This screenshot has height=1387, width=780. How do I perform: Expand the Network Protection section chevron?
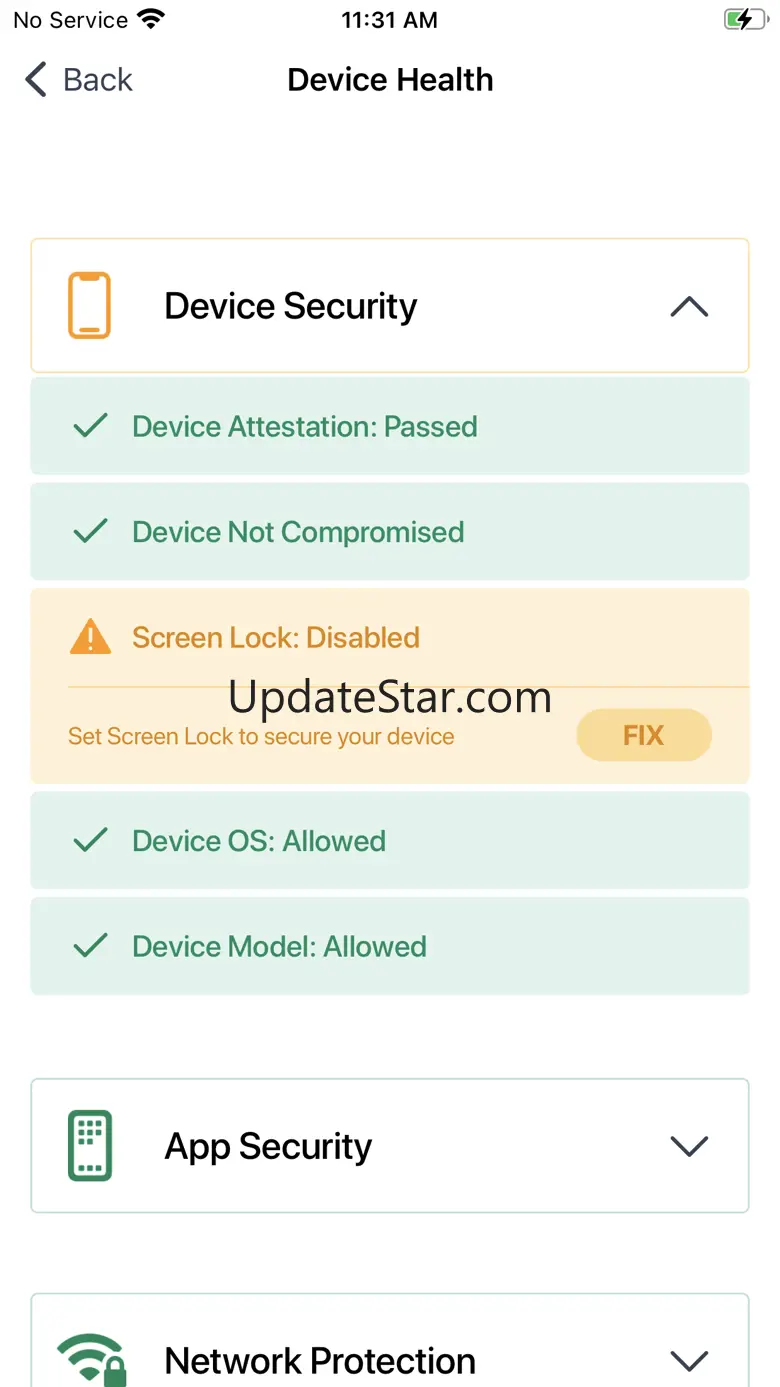[688, 1360]
